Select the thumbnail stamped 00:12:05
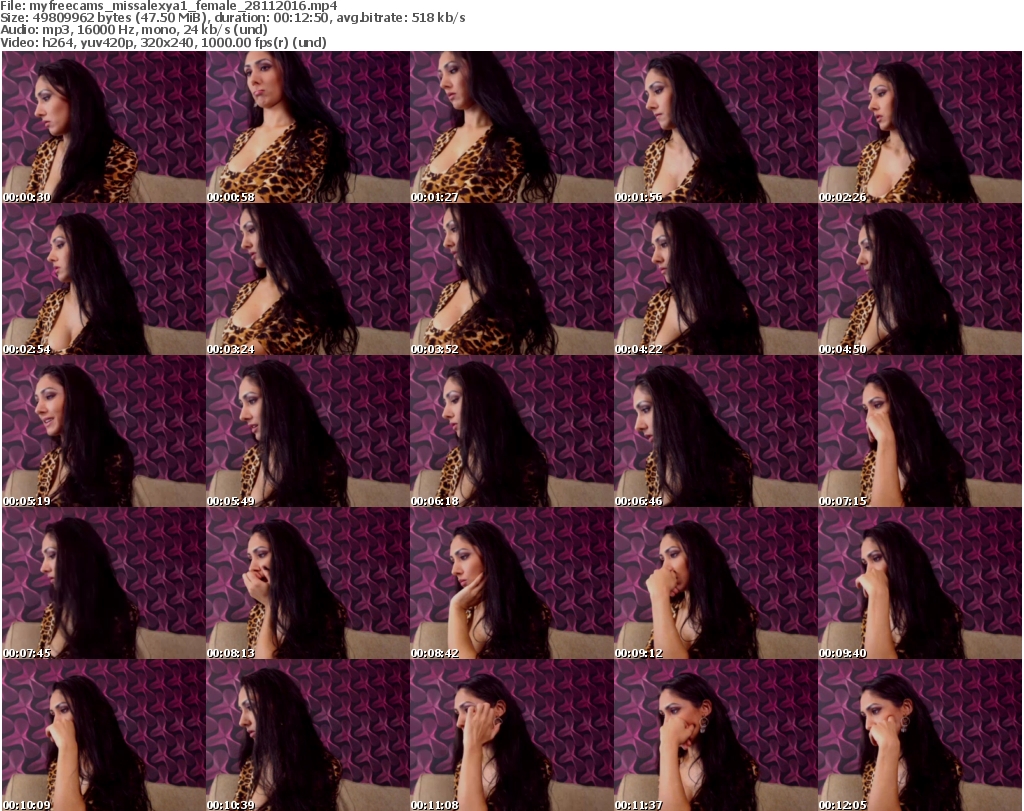1024x811 pixels. (920, 735)
